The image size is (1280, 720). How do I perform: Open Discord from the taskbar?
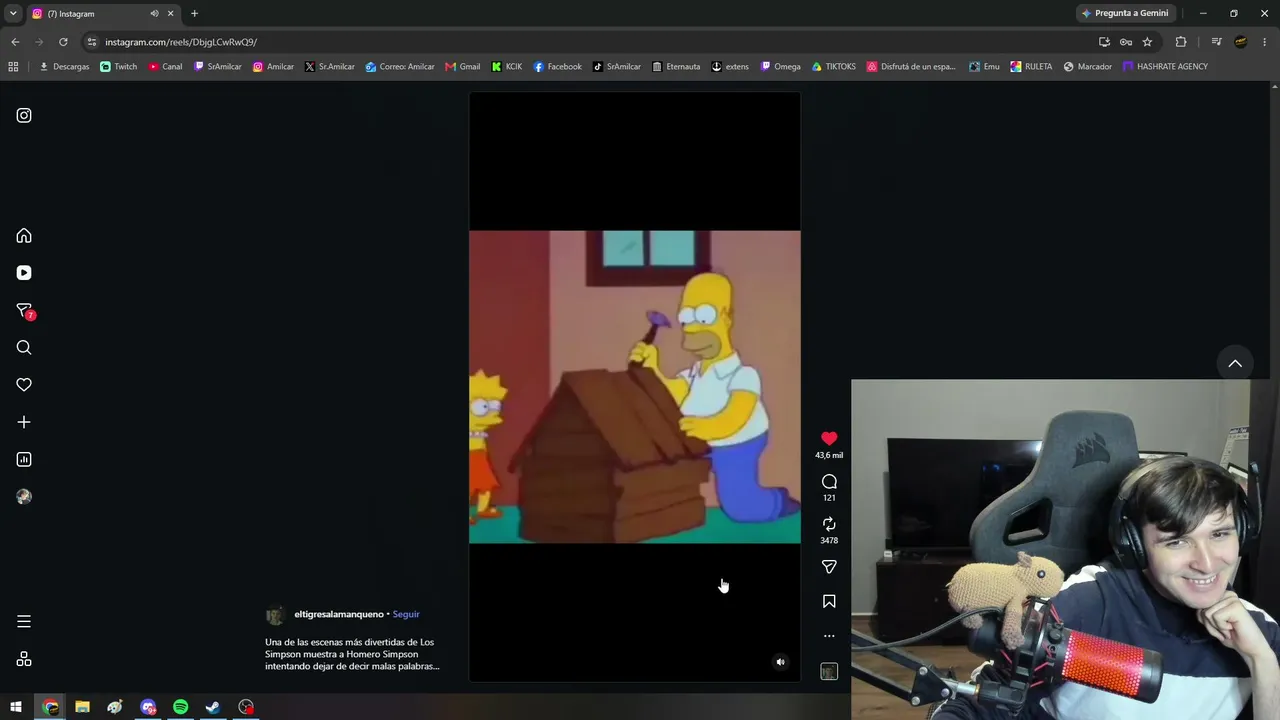(x=148, y=707)
